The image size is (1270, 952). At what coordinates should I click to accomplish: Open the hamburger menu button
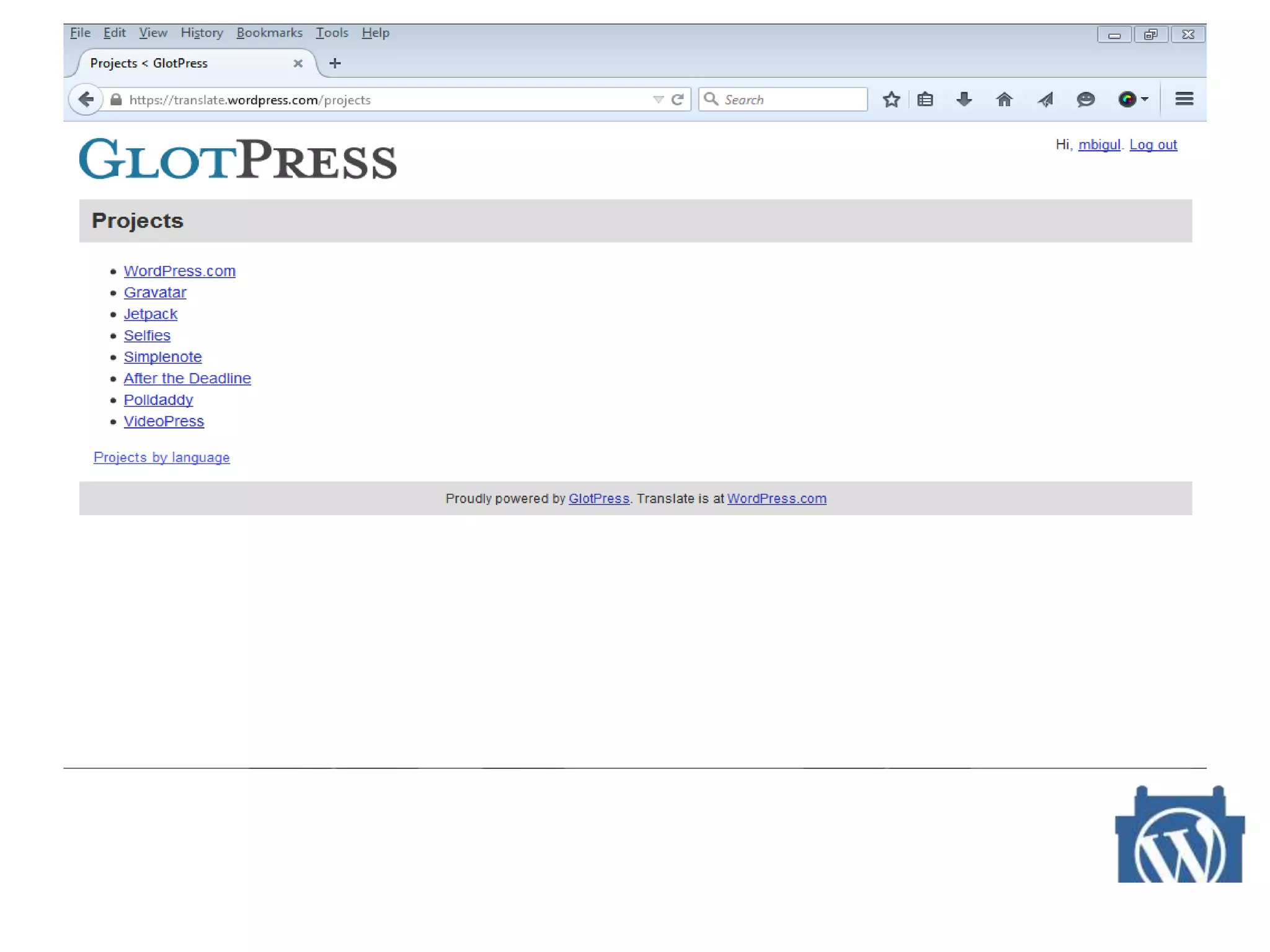(1184, 99)
